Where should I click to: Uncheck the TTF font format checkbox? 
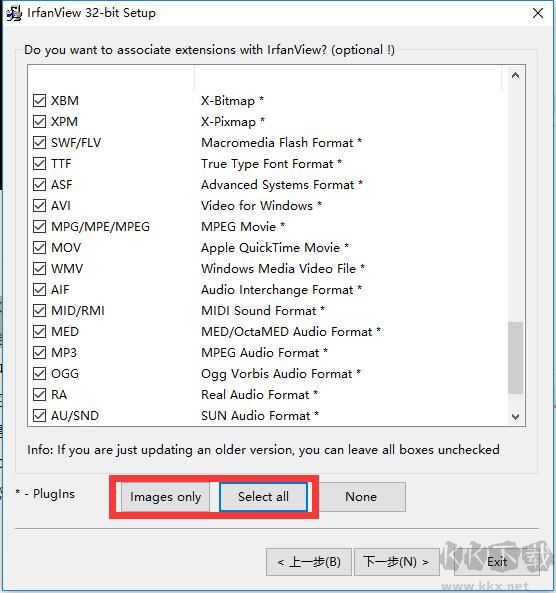click(x=39, y=164)
